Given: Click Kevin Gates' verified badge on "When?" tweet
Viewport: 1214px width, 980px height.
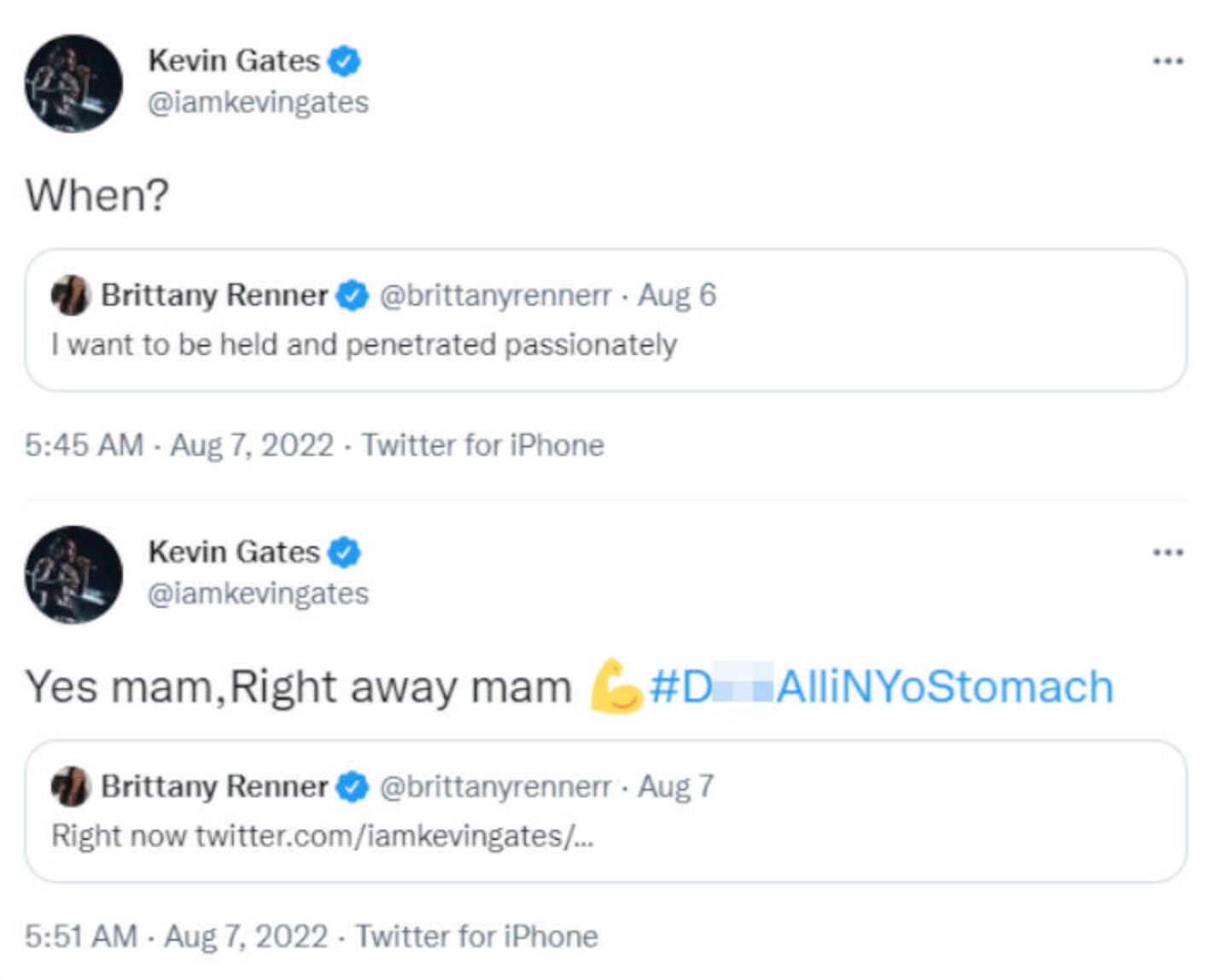Looking at the screenshot, I should 345,61.
